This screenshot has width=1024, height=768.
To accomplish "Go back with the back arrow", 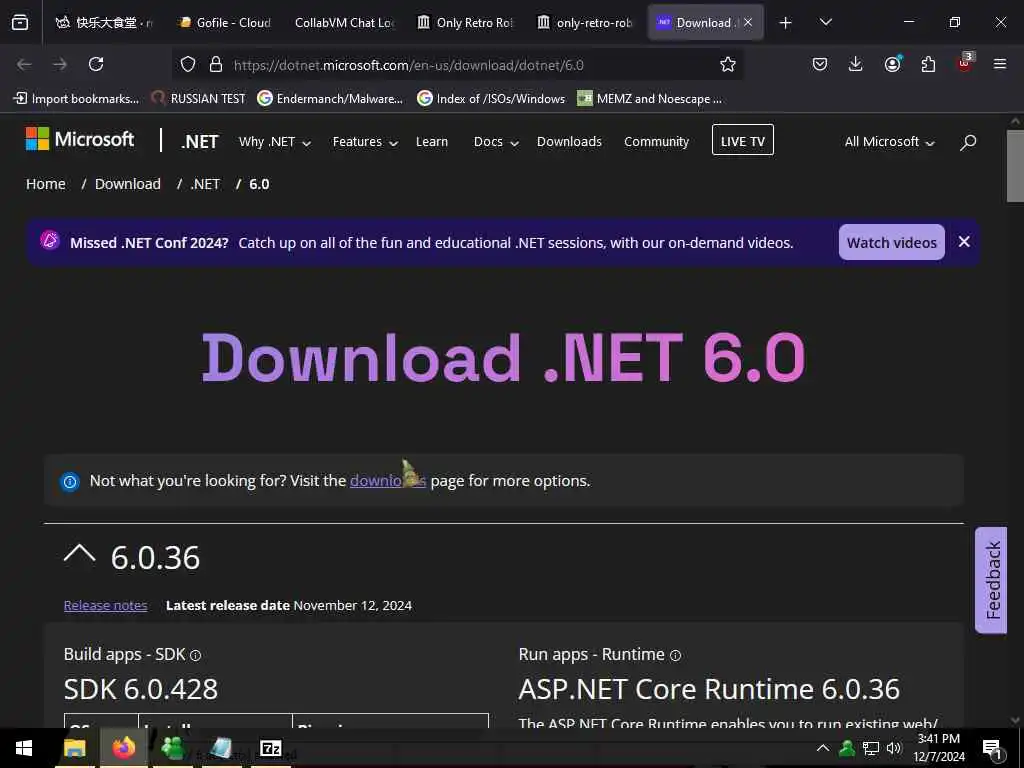I will 24,64.
